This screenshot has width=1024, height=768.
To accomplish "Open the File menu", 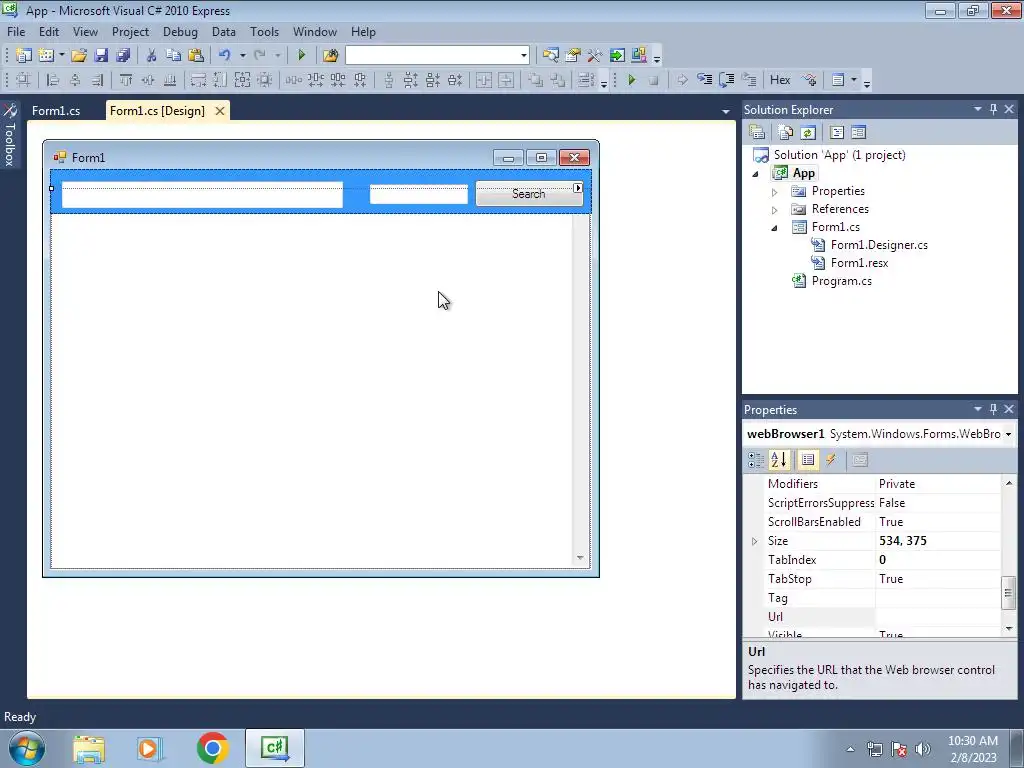I will [16, 31].
